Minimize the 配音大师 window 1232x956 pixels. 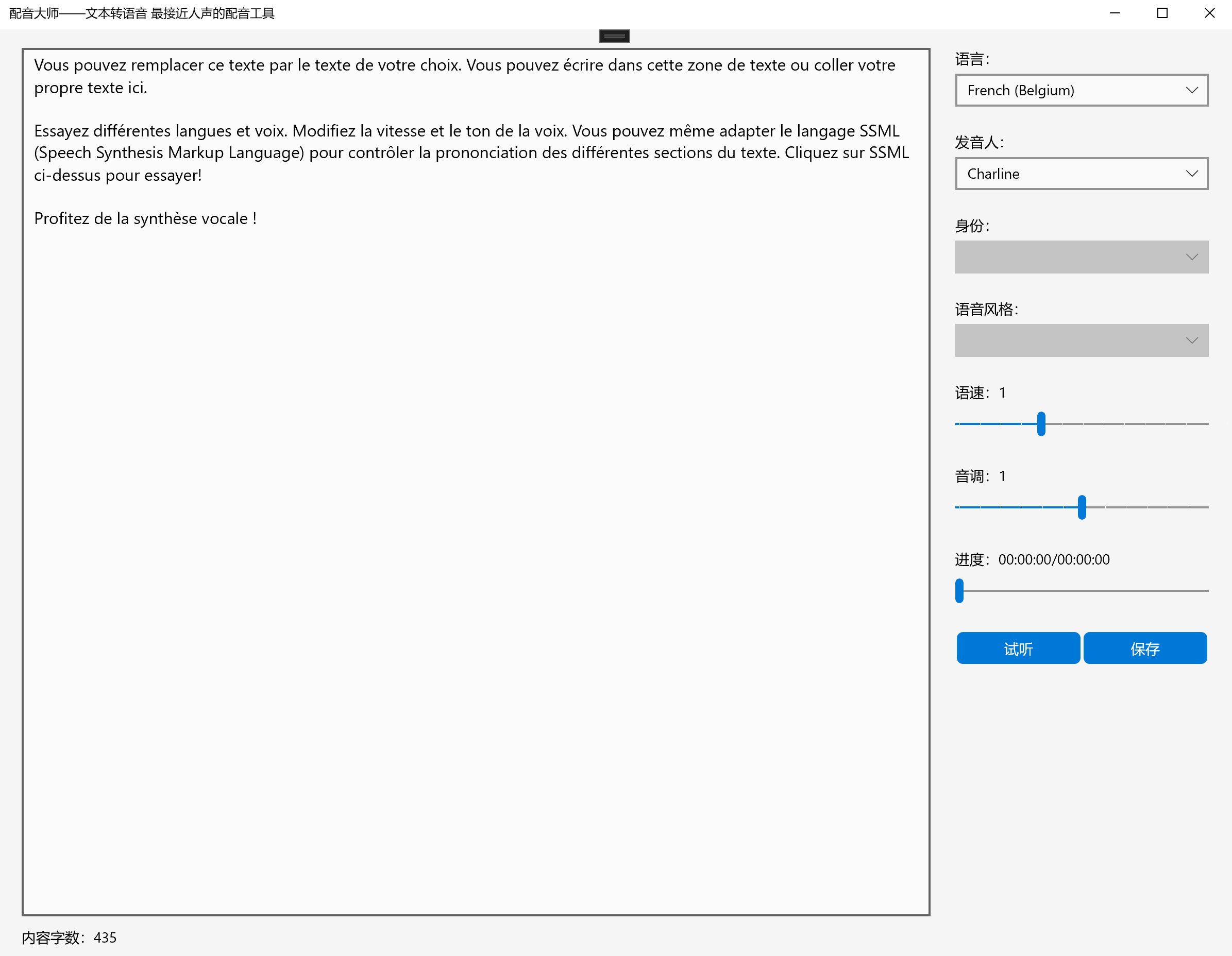pos(1115,13)
